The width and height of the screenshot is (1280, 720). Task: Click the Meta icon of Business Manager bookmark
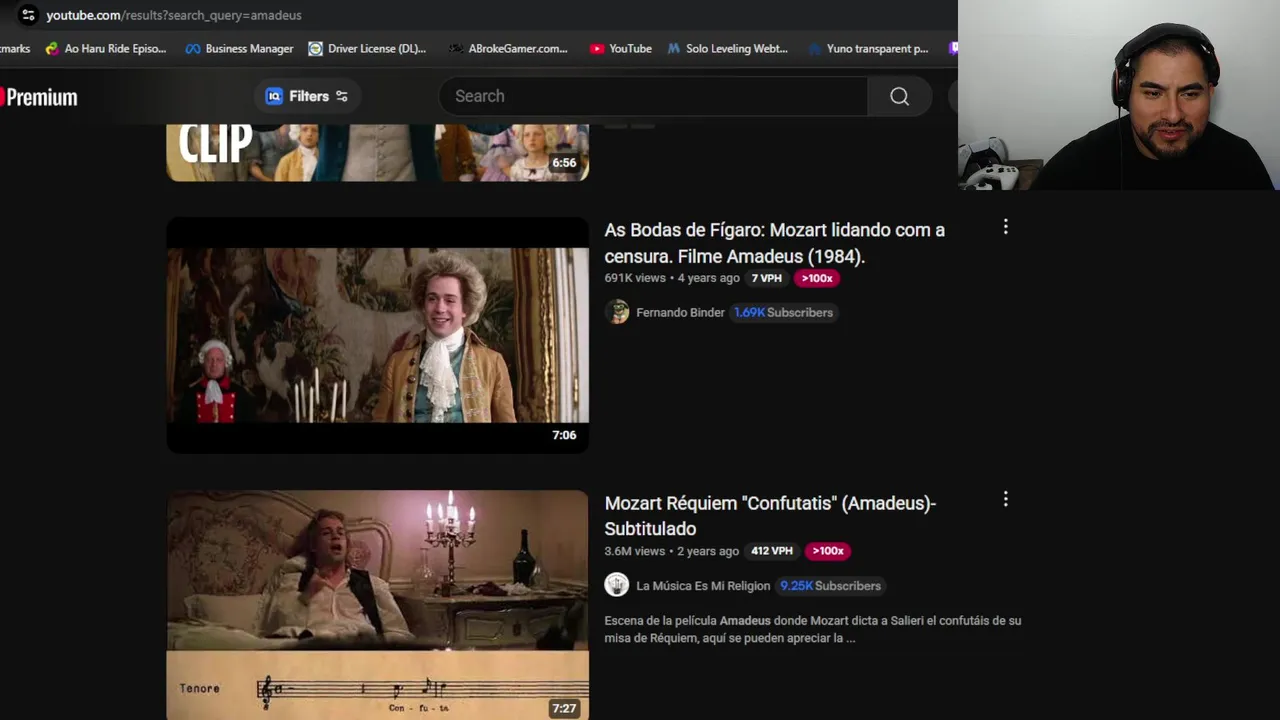193,48
